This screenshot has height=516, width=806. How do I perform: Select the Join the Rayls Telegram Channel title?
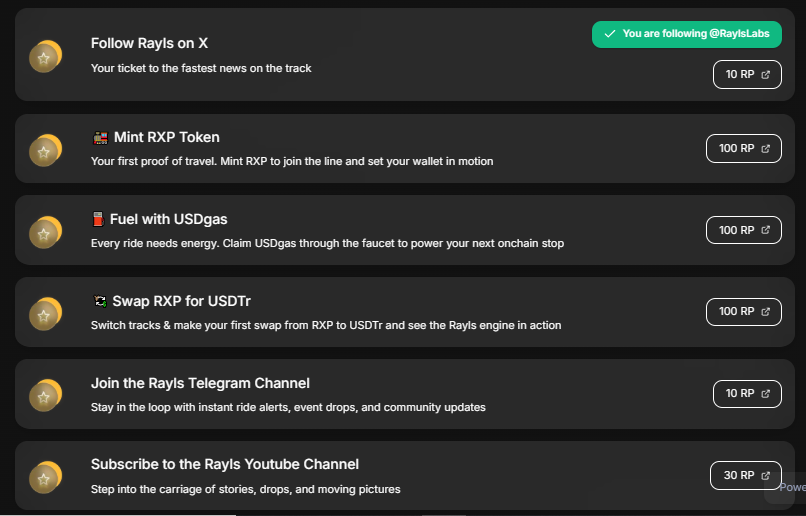[200, 383]
